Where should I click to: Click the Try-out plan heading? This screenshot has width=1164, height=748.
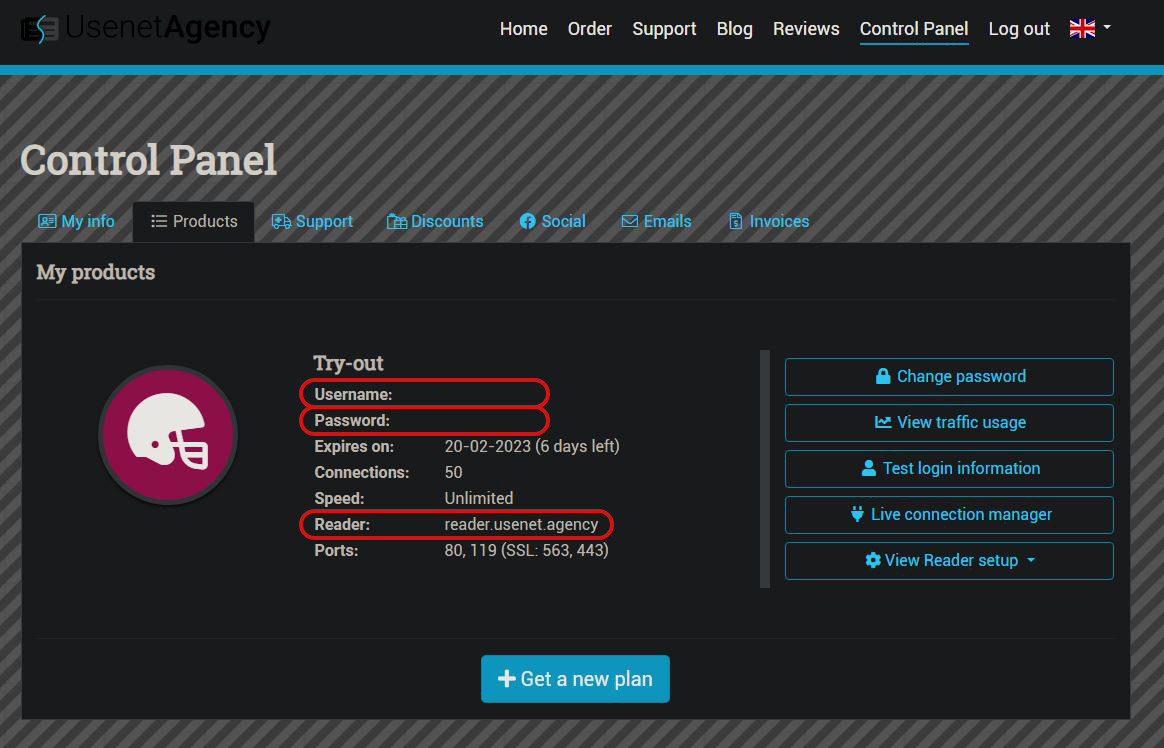coord(348,363)
